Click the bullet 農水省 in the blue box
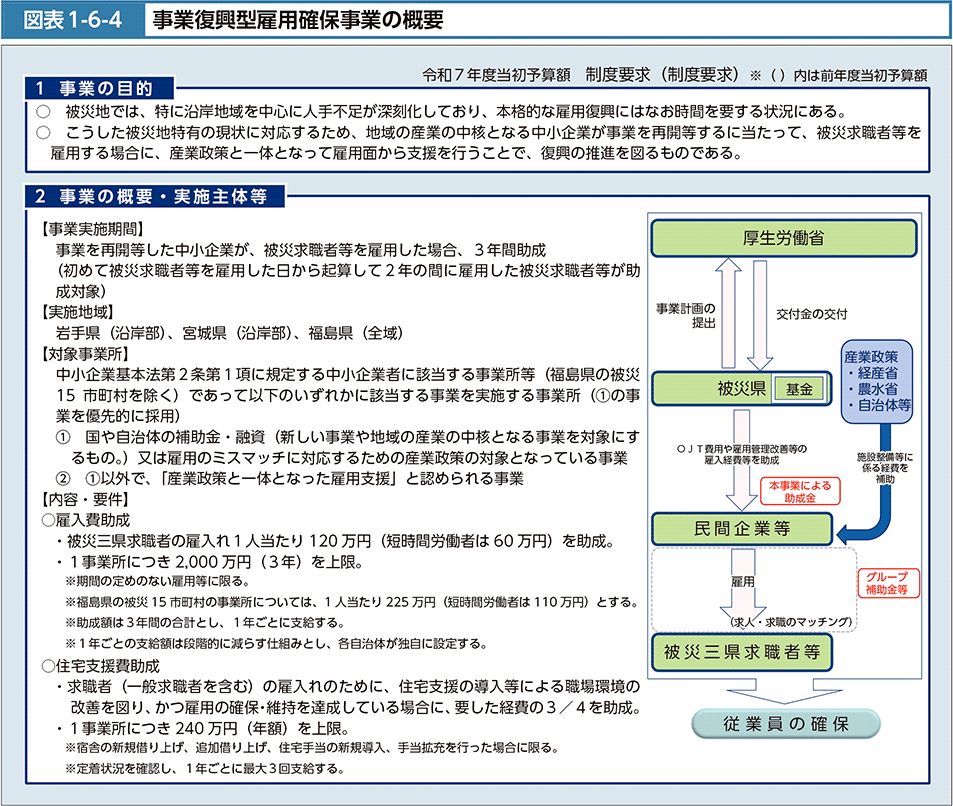The image size is (953, 806). point(873,389)
